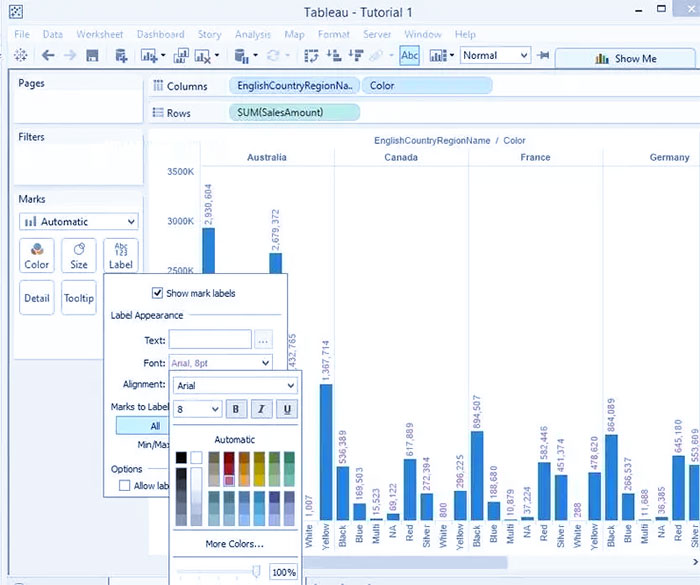The height and width of the screenshot is (585, 700).
Task: Open the File menu
Action: [x=22, y=34]
